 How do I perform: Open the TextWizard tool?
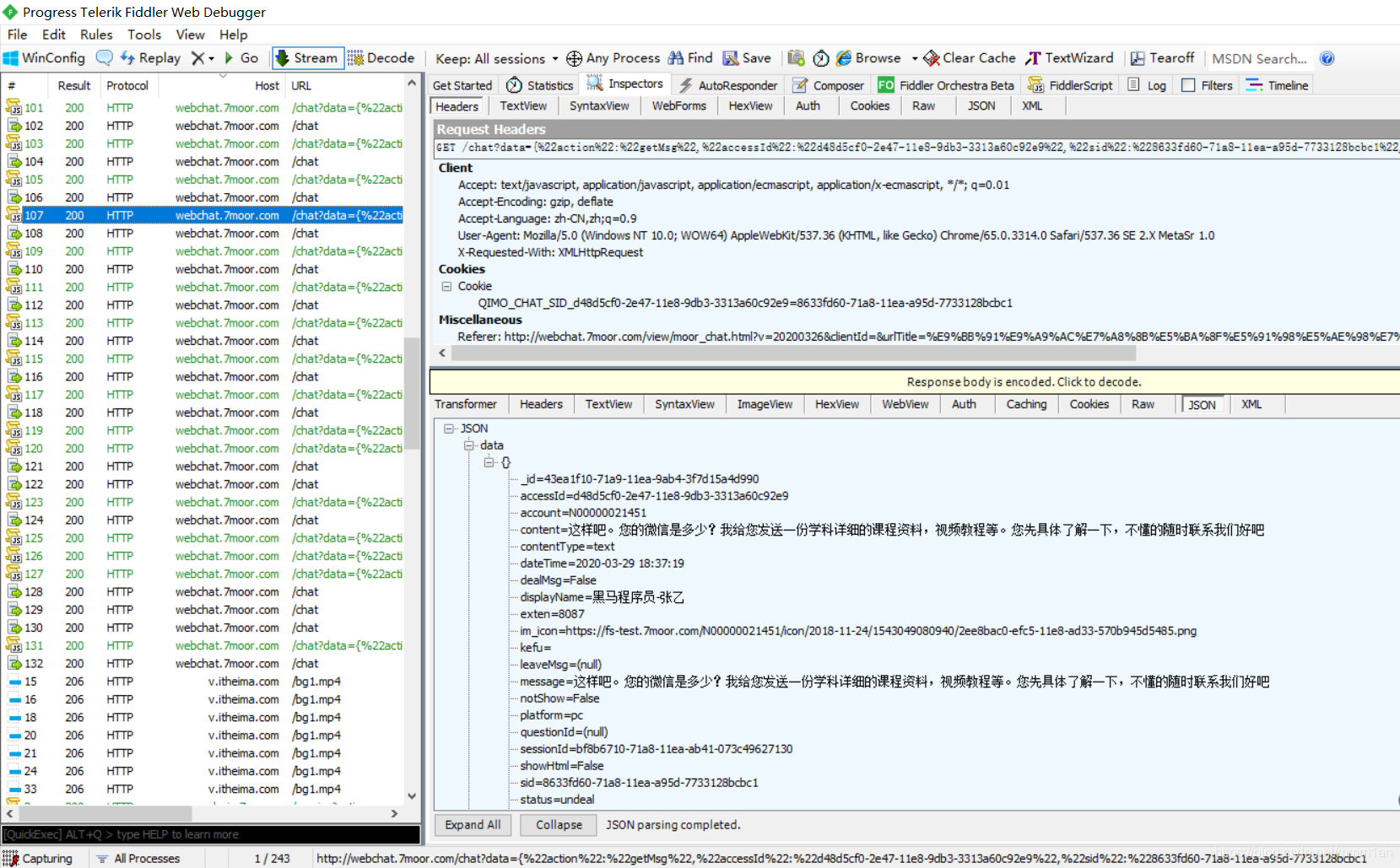1069,58
